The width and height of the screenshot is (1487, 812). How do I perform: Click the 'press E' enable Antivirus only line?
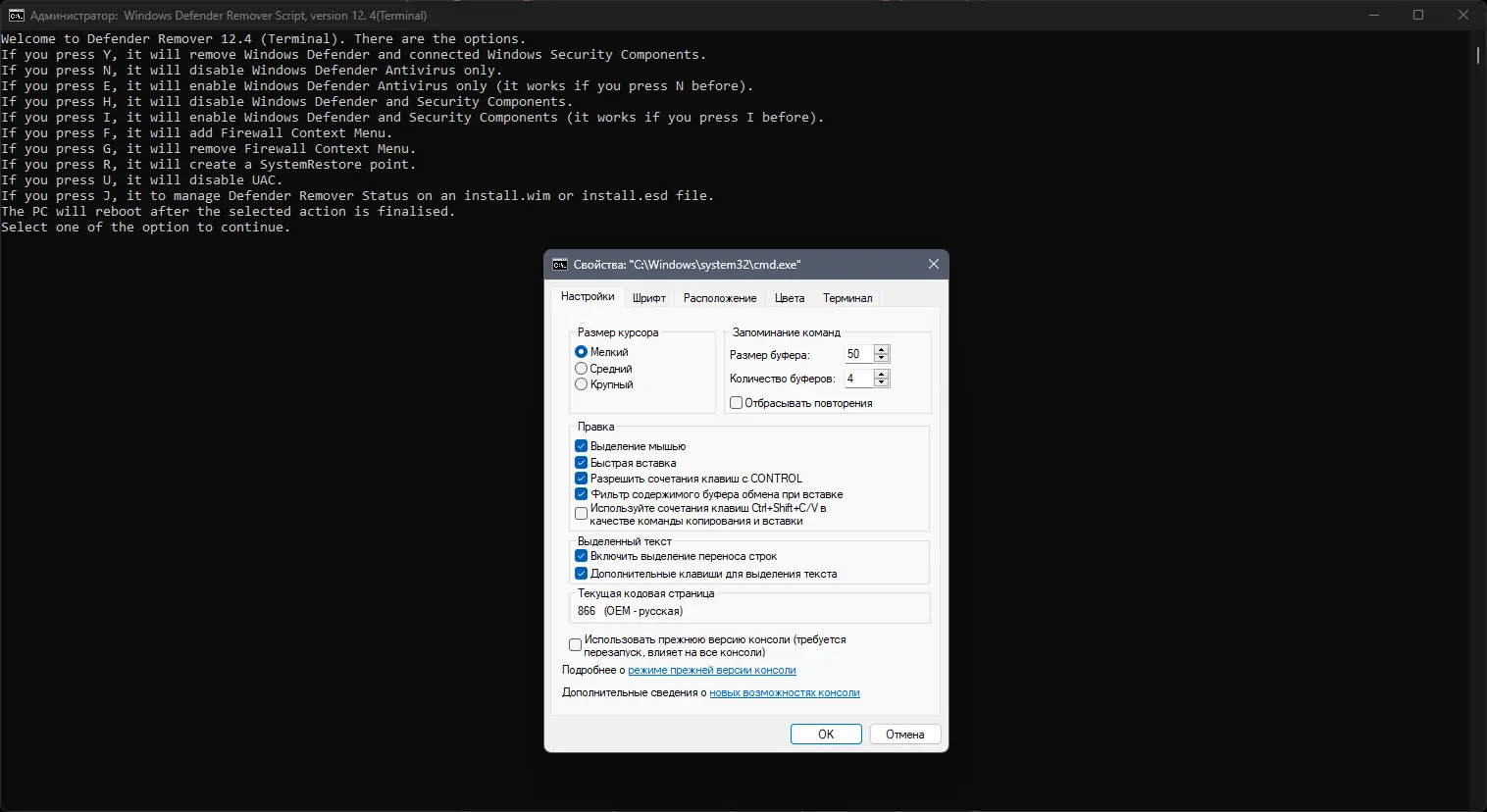pos(378,86)
